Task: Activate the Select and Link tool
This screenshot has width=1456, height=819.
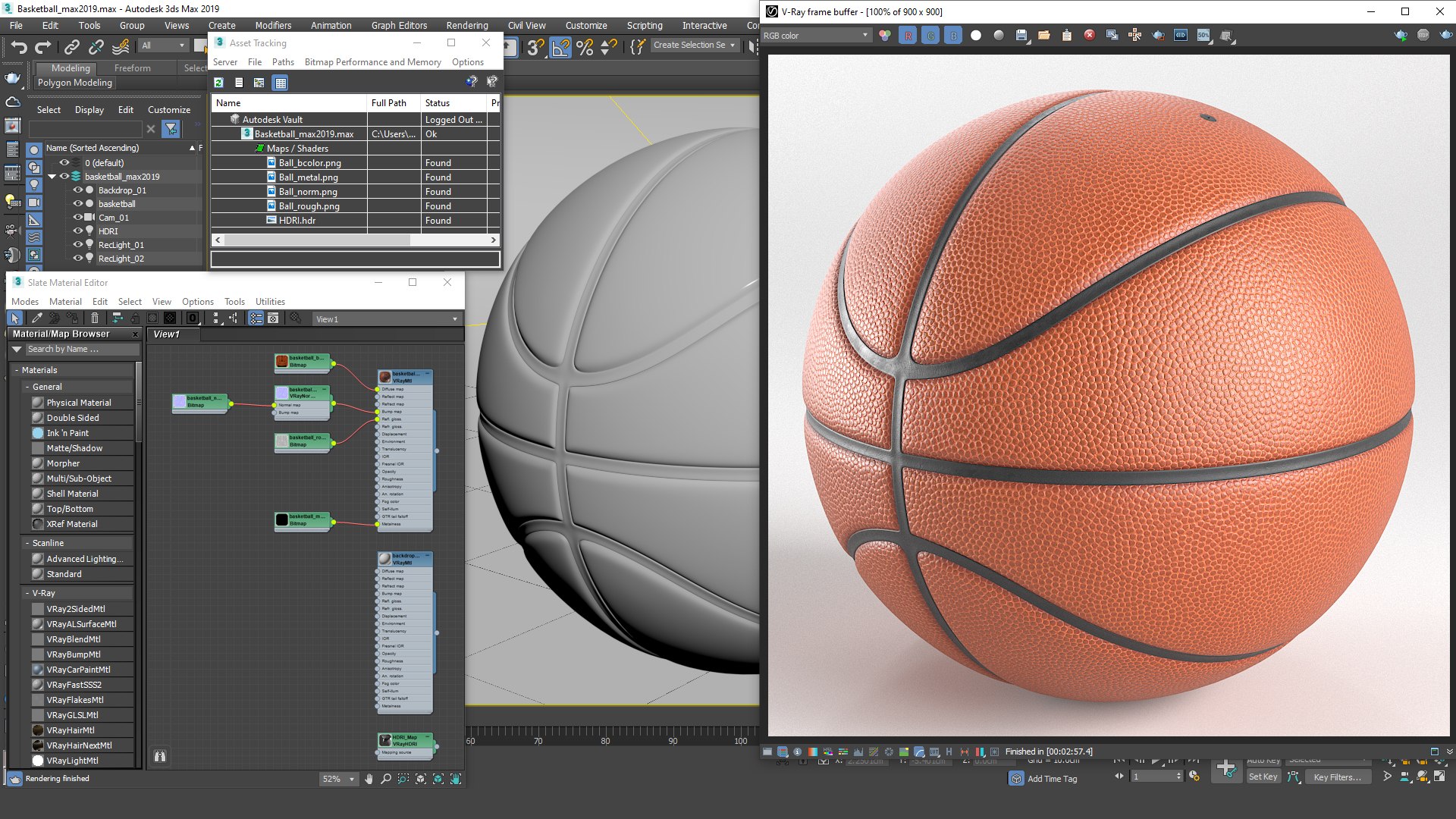Action: 71,47
